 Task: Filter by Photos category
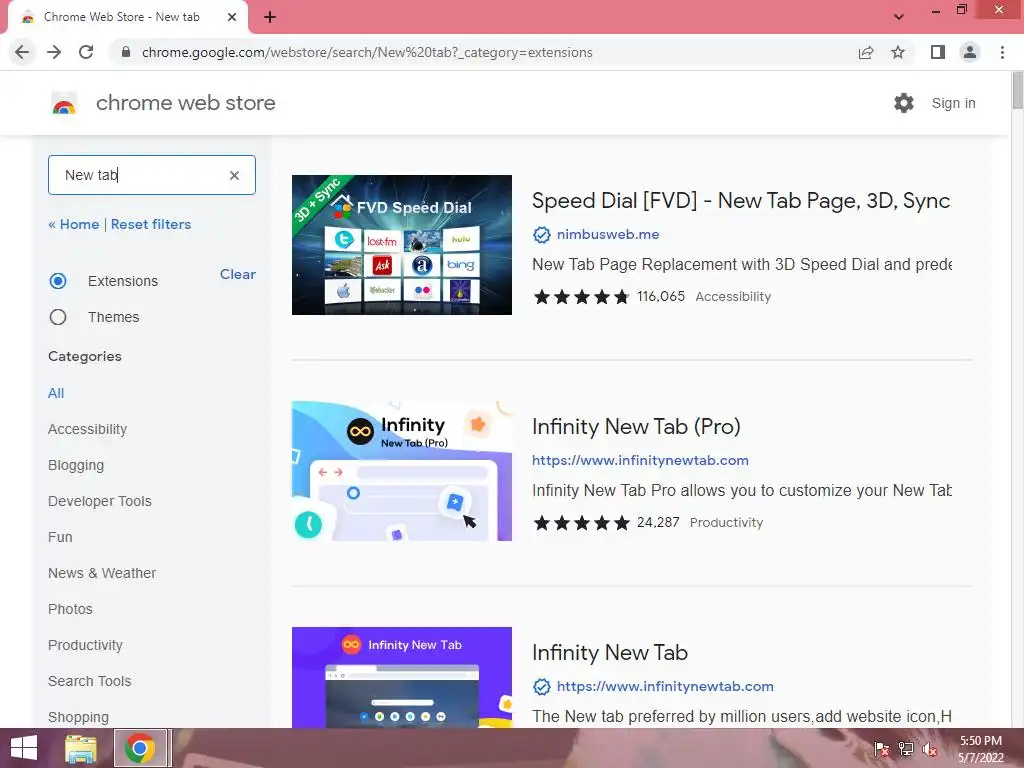[71, 609]
